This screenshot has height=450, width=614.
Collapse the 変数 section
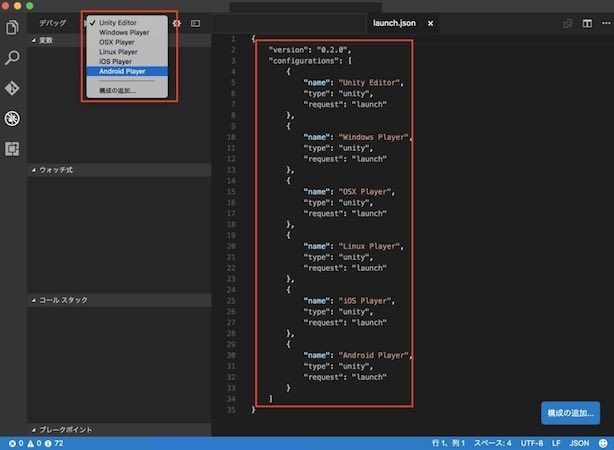coord(119,40)
